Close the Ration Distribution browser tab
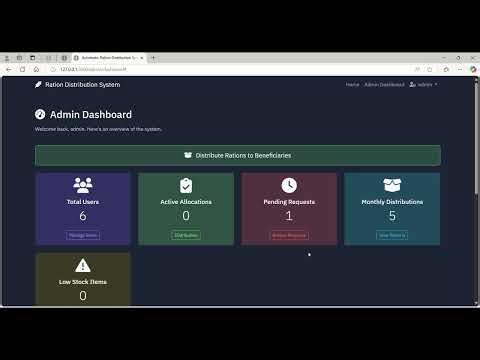Screen dimensions: 480x360 tap(142, 58)
